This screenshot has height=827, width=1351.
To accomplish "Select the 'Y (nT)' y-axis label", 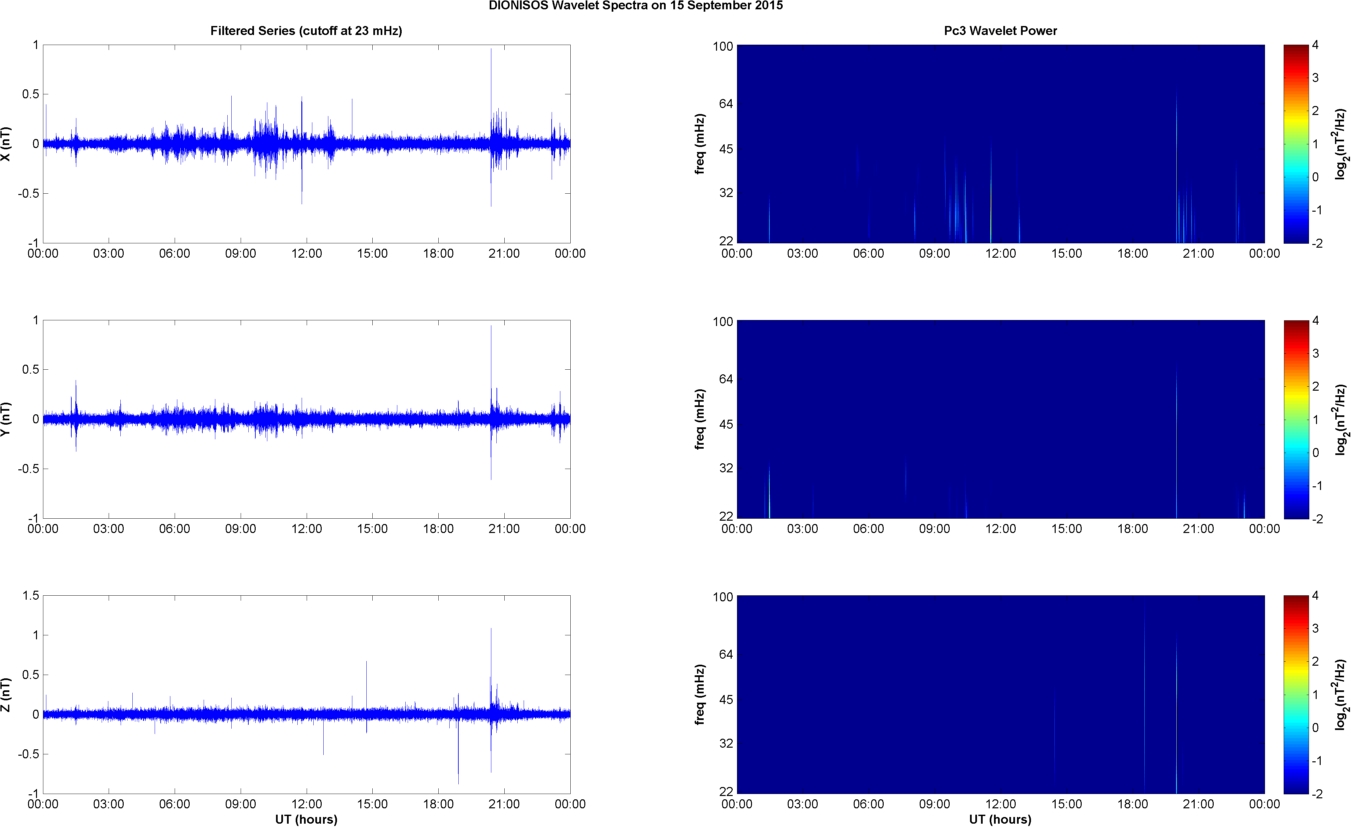I will 7,419.
